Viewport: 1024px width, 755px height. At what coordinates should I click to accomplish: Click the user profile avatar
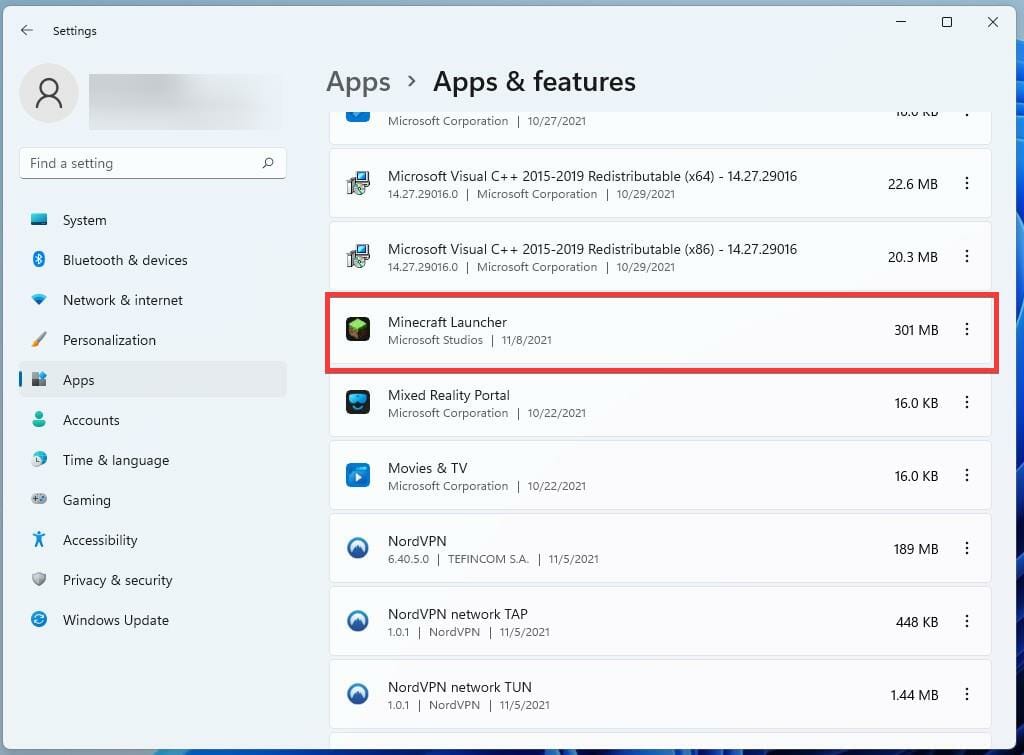coord(49,93)
